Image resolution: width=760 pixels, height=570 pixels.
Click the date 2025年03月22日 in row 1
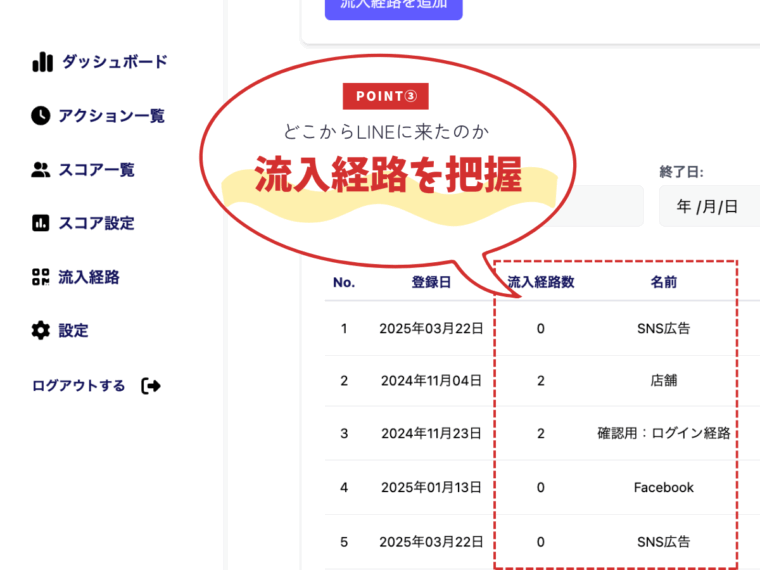tap(431, 329)
